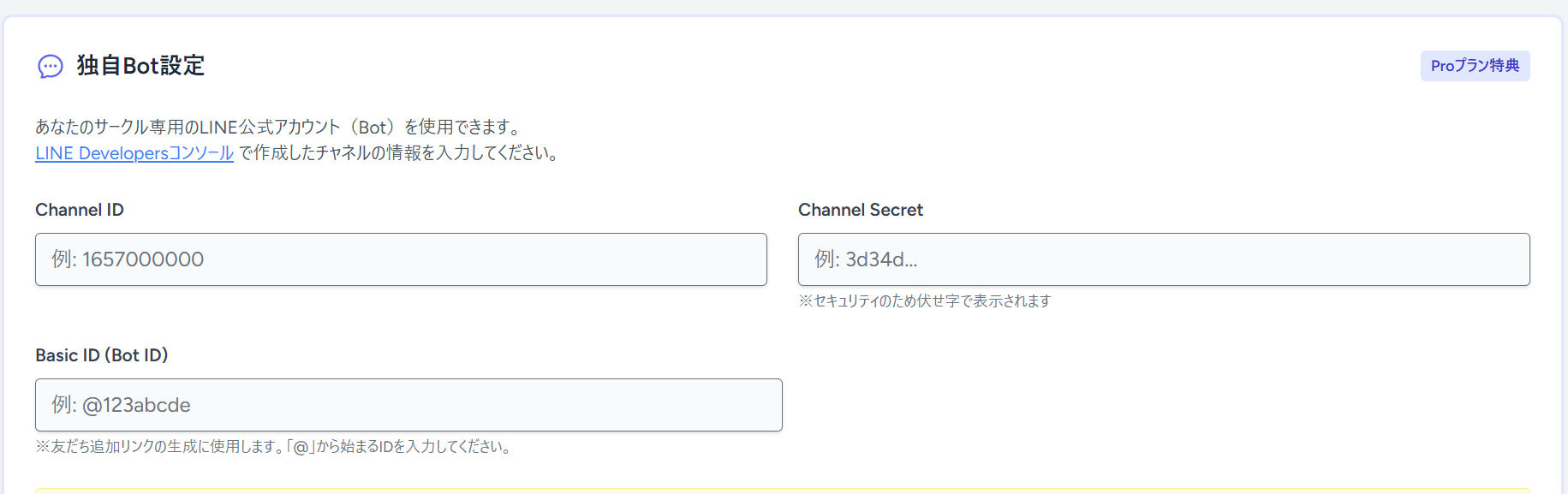Click the あなたのサークル専用 description sentence

click(111, 128)
